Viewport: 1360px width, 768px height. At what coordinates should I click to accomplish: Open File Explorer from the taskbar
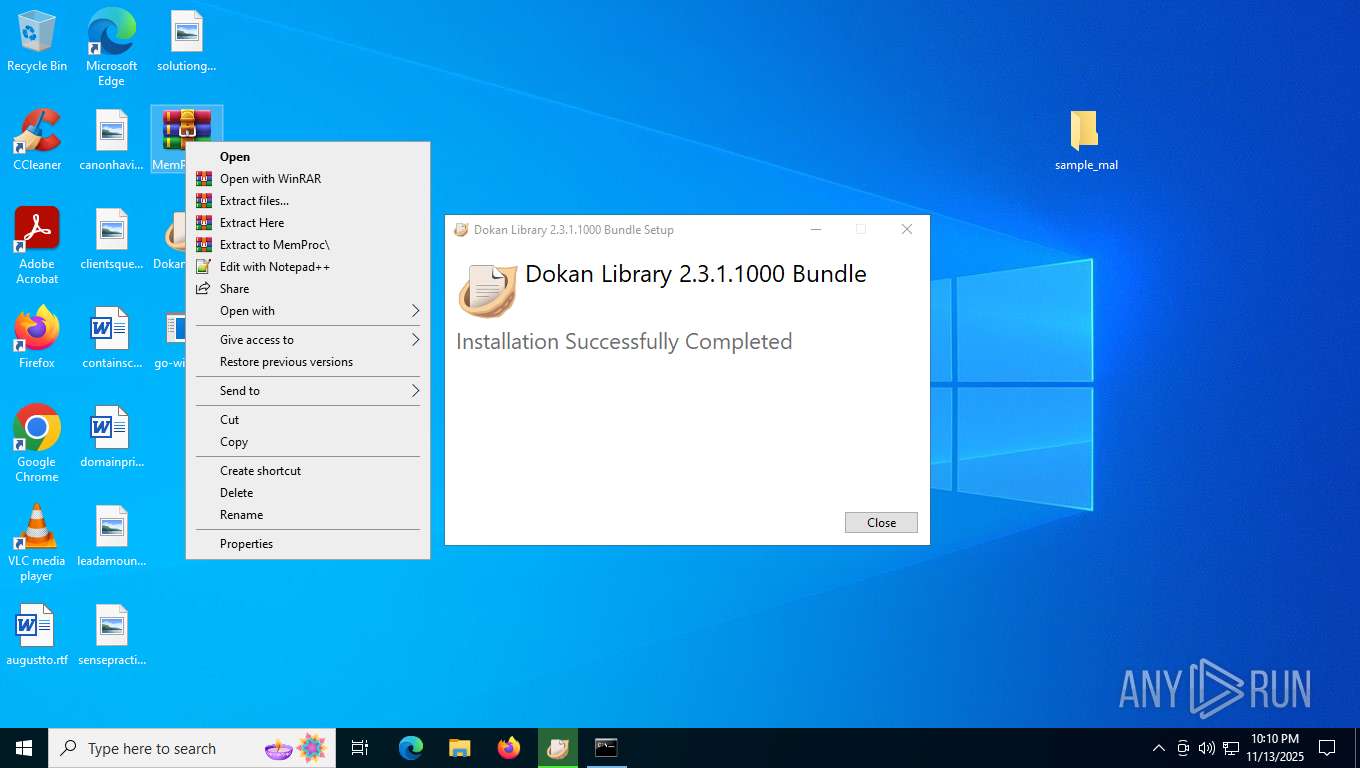point(460,748)
